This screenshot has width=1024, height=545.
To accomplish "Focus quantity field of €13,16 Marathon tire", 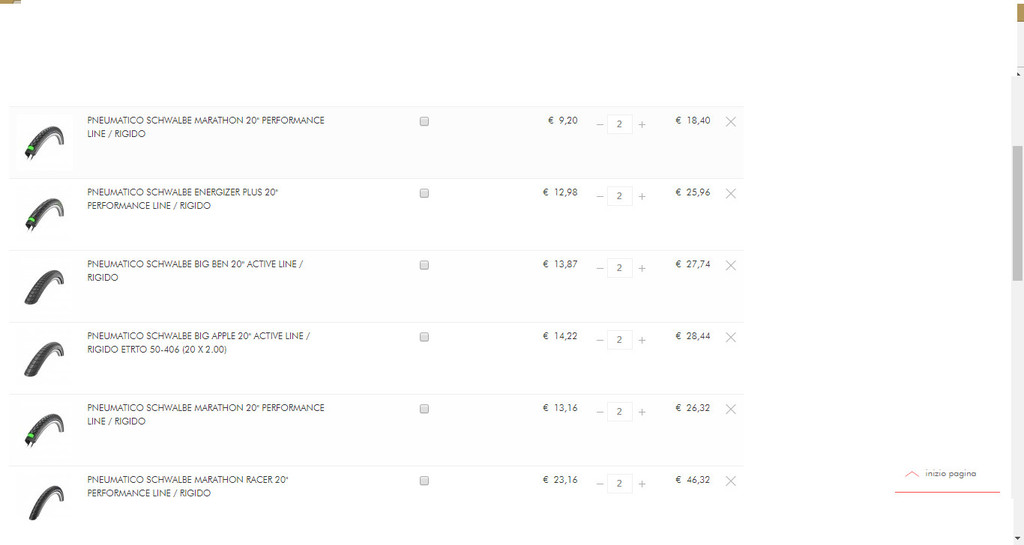I will [x=619, y=411].
